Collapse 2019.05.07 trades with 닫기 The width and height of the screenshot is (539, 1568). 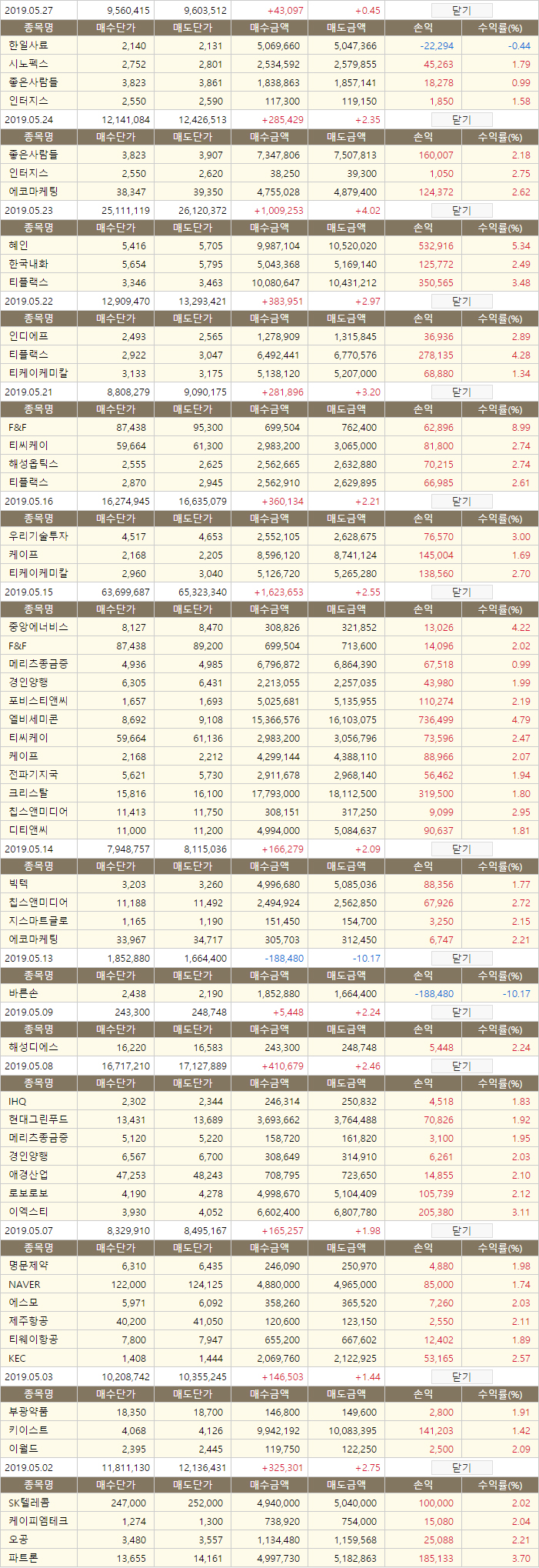461,1231
